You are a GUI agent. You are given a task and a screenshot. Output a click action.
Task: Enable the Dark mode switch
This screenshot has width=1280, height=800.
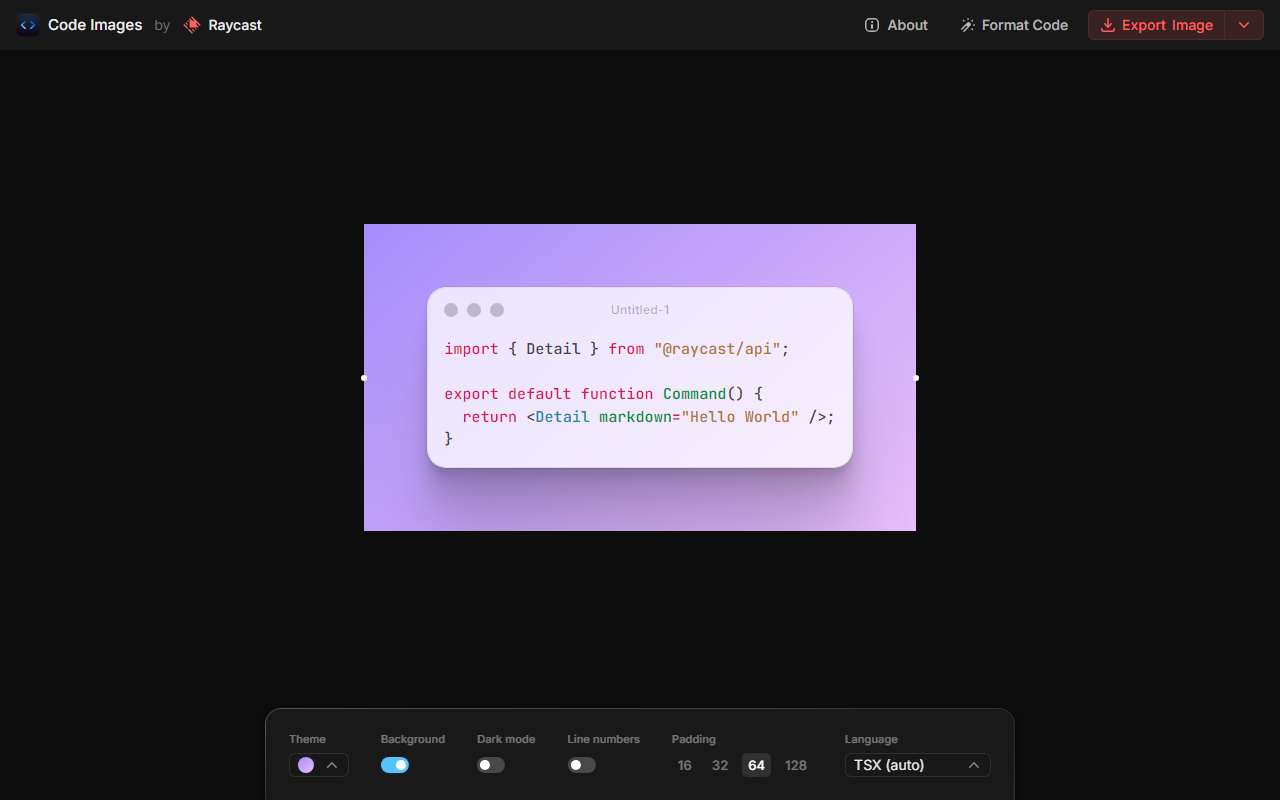click(x=491, y=765)
